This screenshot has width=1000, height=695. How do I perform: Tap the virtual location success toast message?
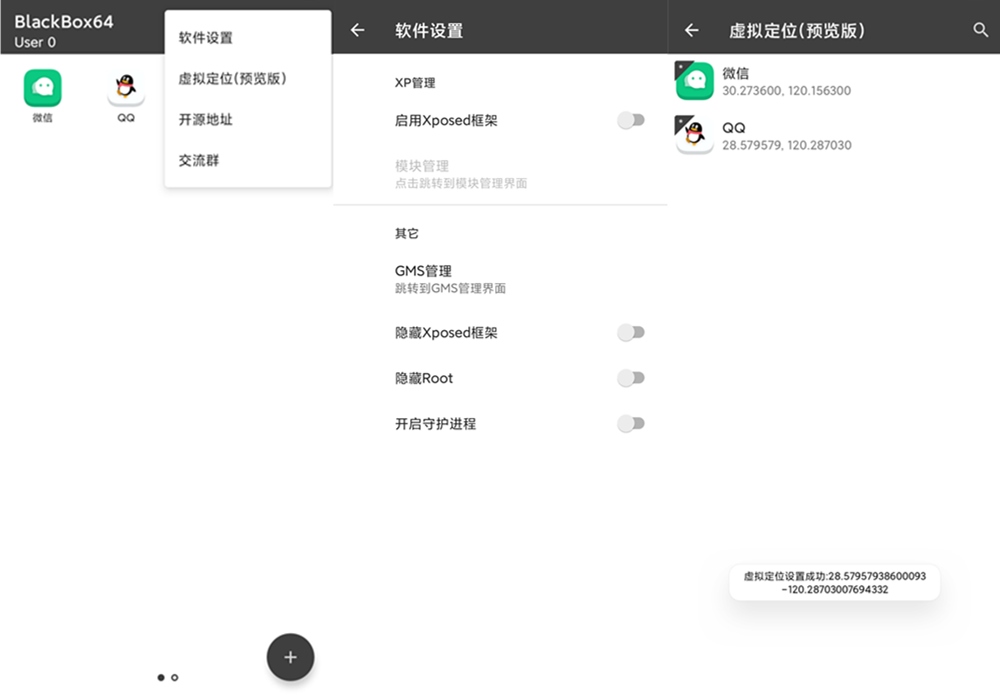coord(833,584)
